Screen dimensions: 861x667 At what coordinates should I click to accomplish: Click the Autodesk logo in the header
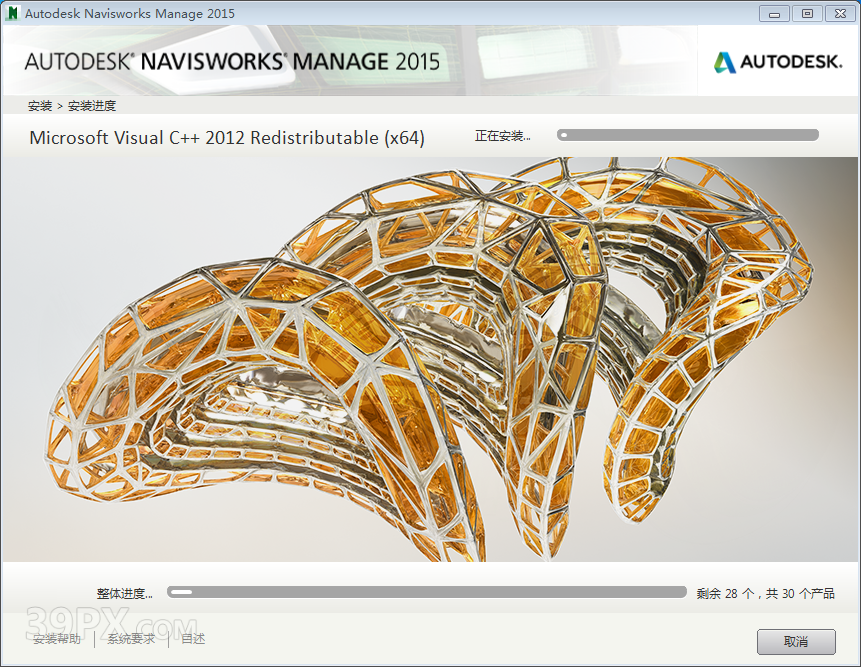click(x=777, y=62)
